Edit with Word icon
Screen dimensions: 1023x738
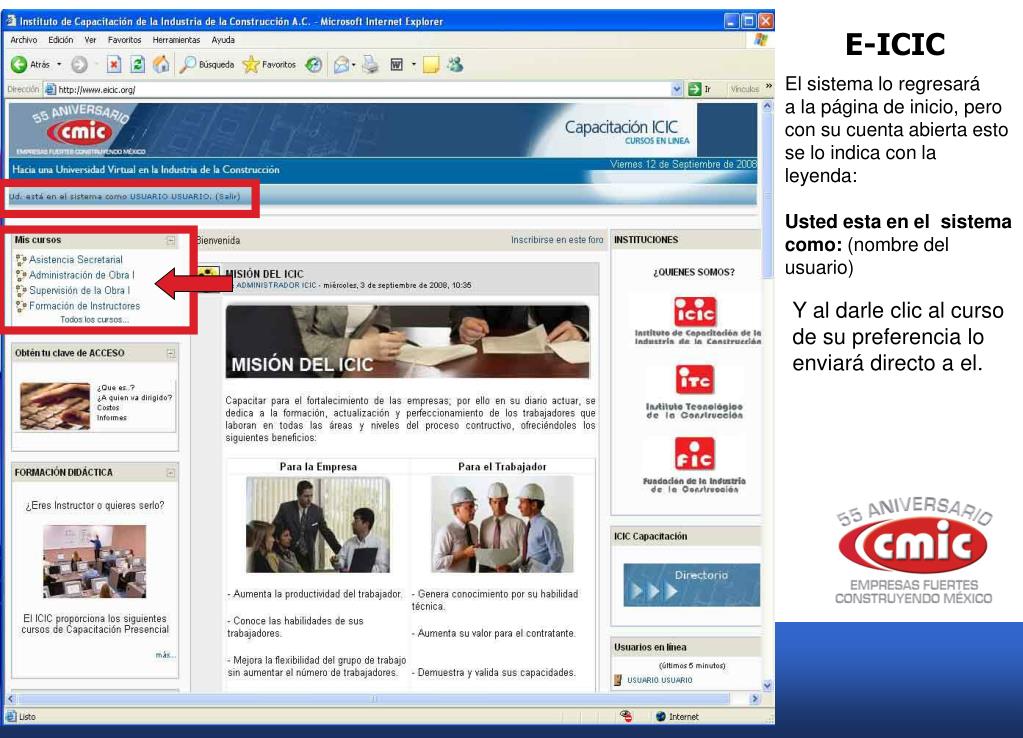click(x=396, y=64)
